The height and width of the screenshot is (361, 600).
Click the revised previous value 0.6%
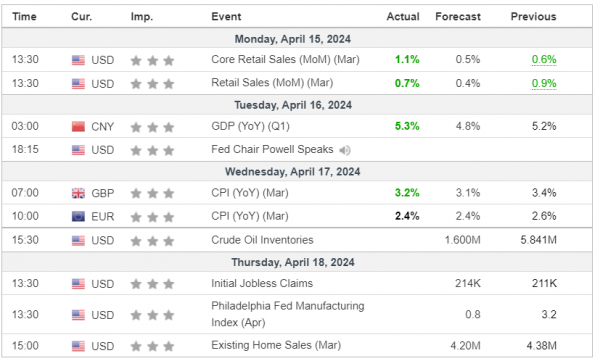coord(544,60)
